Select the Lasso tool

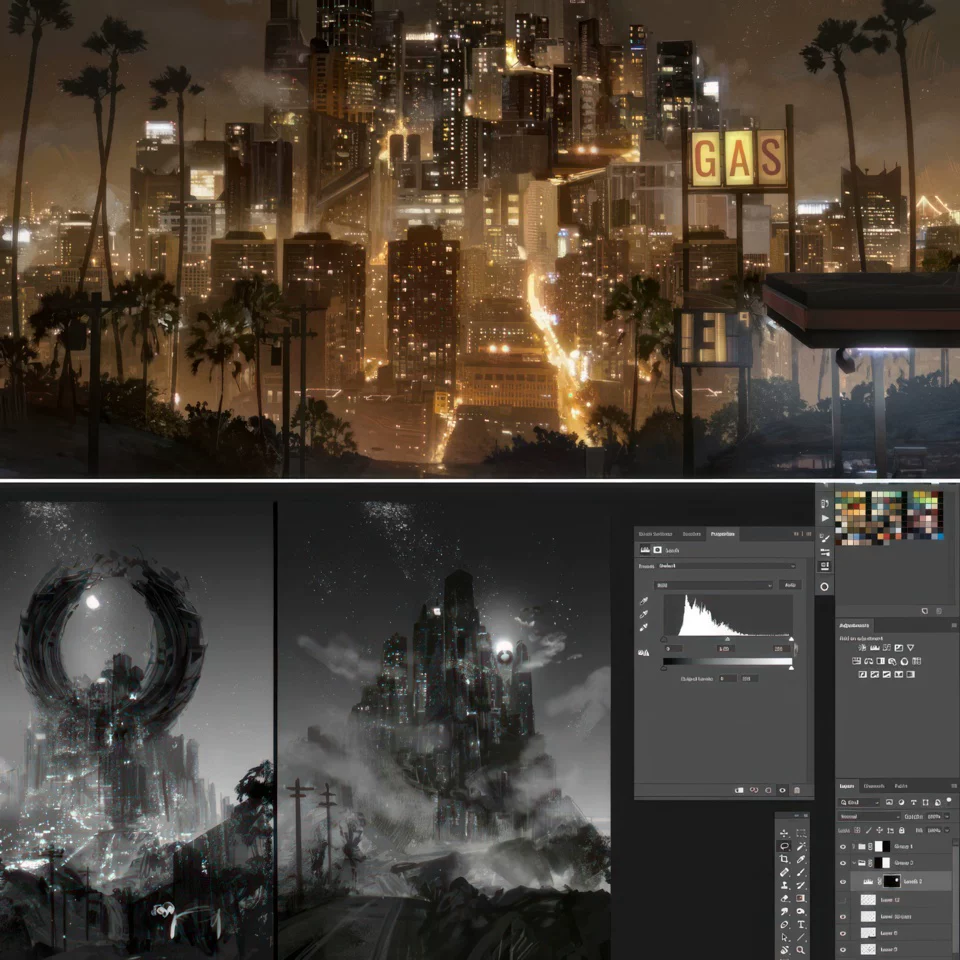click(784, 846)
